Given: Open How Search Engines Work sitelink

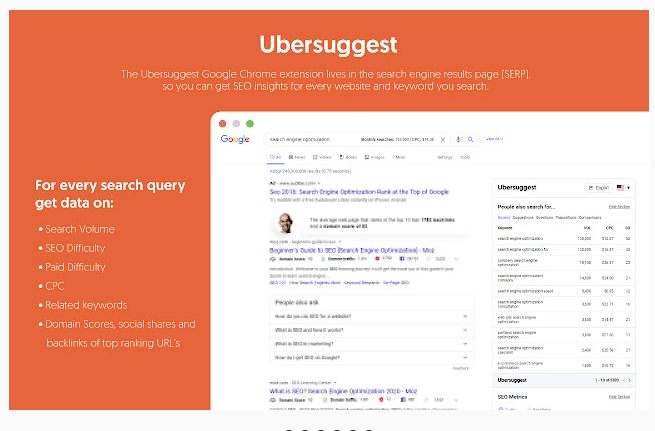Looking at the screenshot, I should point(315,283).
